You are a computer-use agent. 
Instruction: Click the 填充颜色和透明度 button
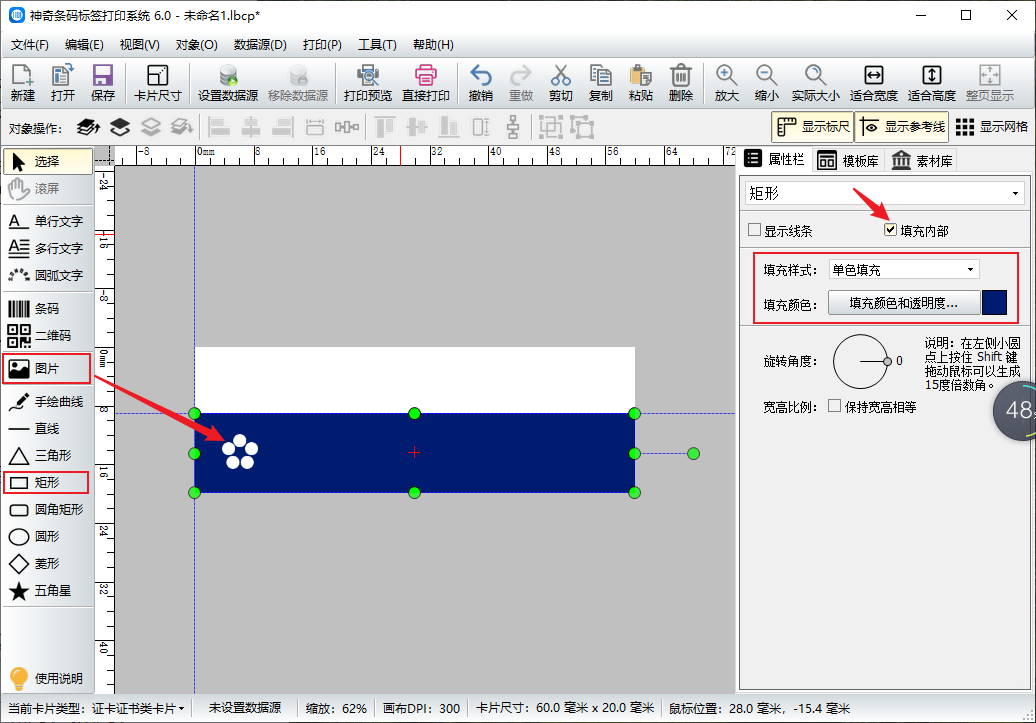coord(903,303)
